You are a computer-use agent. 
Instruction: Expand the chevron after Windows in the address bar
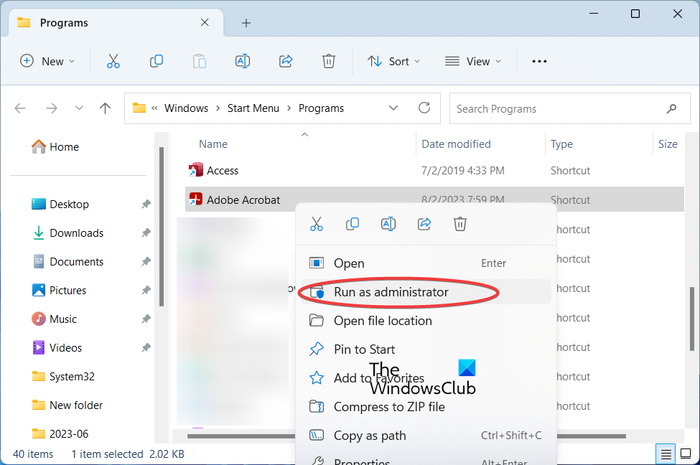coord(218,108)
